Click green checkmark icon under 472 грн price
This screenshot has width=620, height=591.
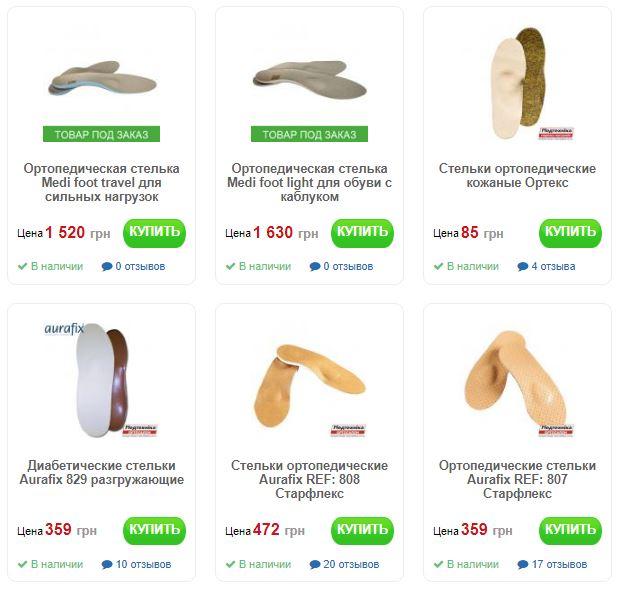(x=231, y=564)
